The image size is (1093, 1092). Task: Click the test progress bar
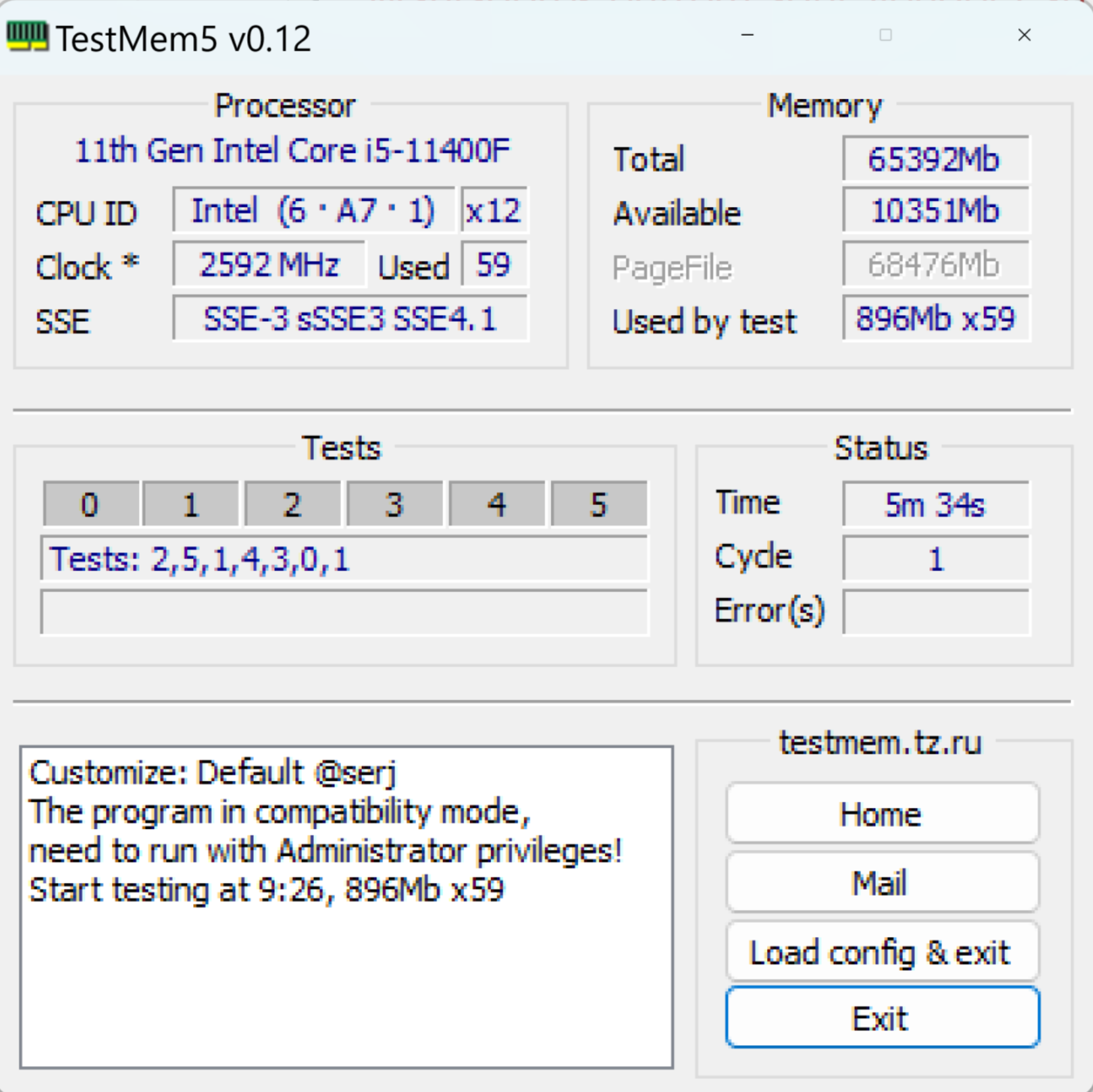point(345,612)
